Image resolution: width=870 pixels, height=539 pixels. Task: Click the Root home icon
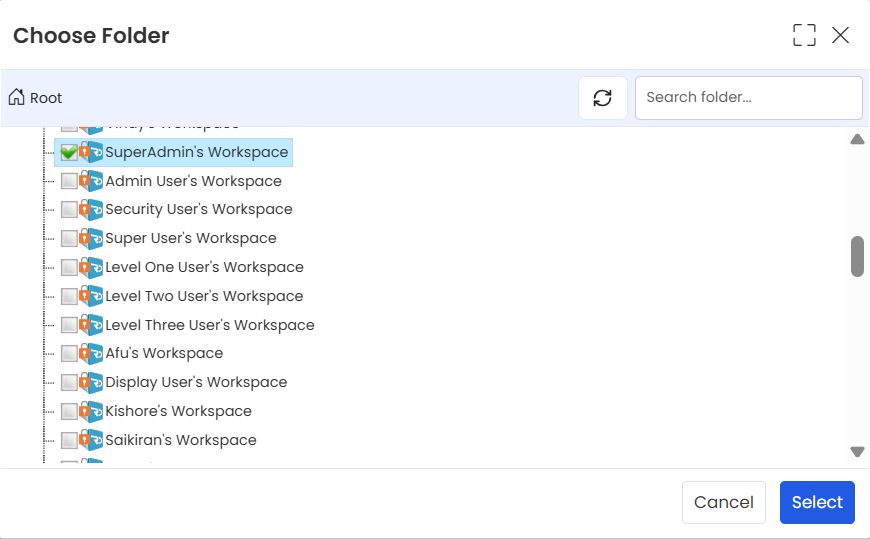coord(17,97)
